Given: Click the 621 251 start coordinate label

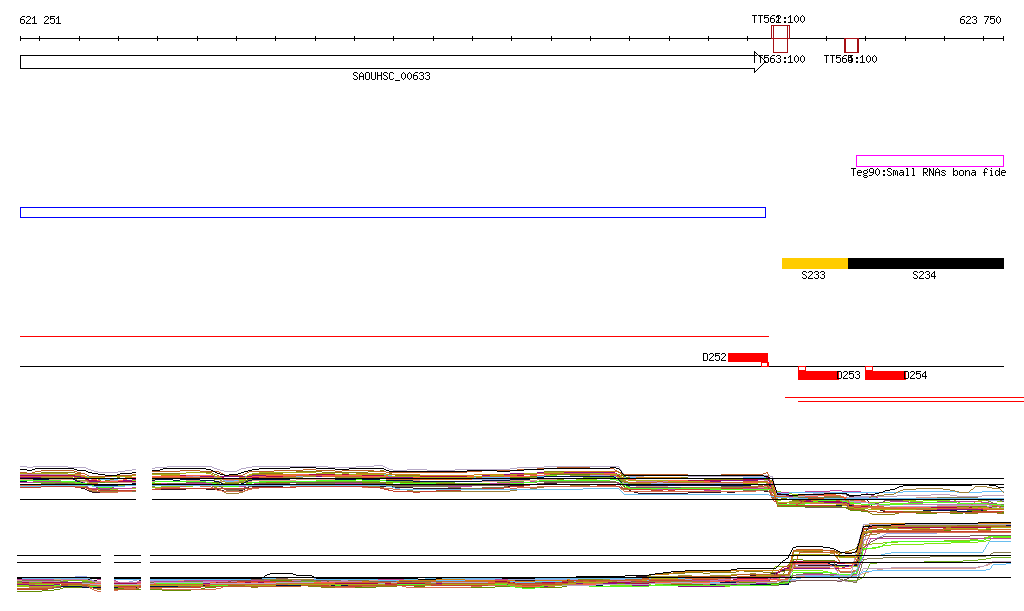Looking at the screenshot, I should (x=40, y=20).
